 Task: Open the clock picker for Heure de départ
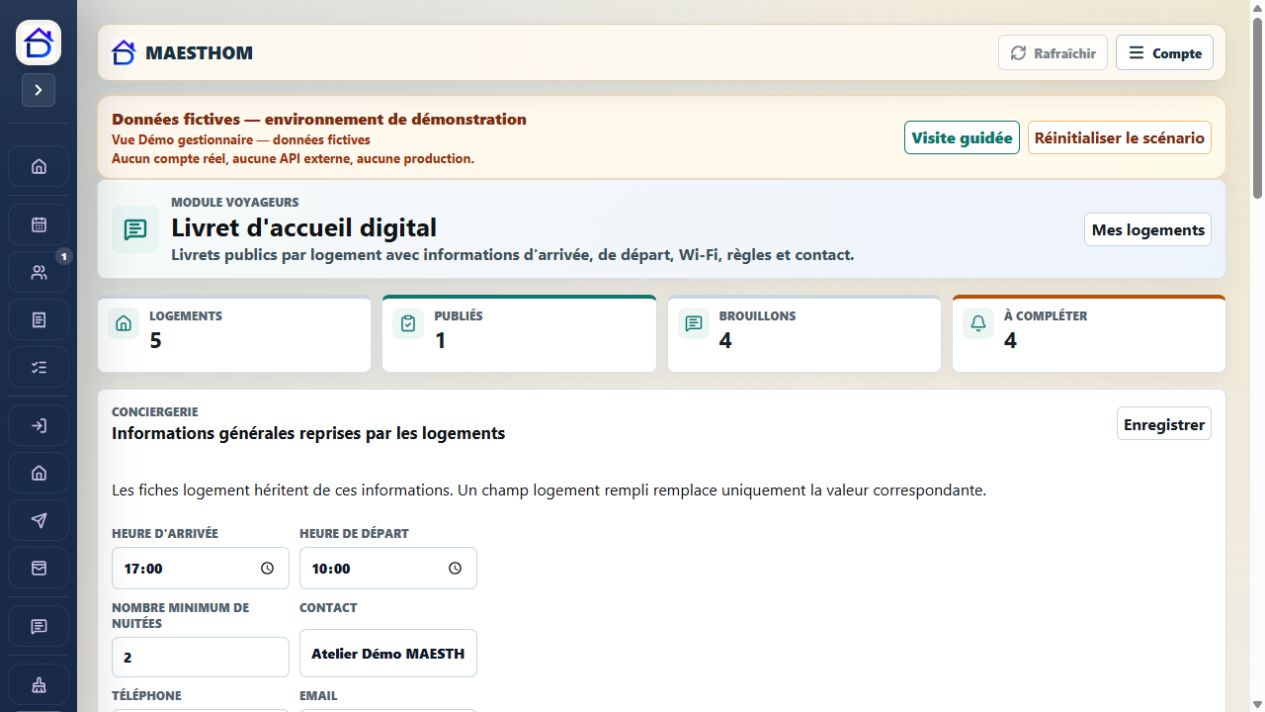(455, 568)
